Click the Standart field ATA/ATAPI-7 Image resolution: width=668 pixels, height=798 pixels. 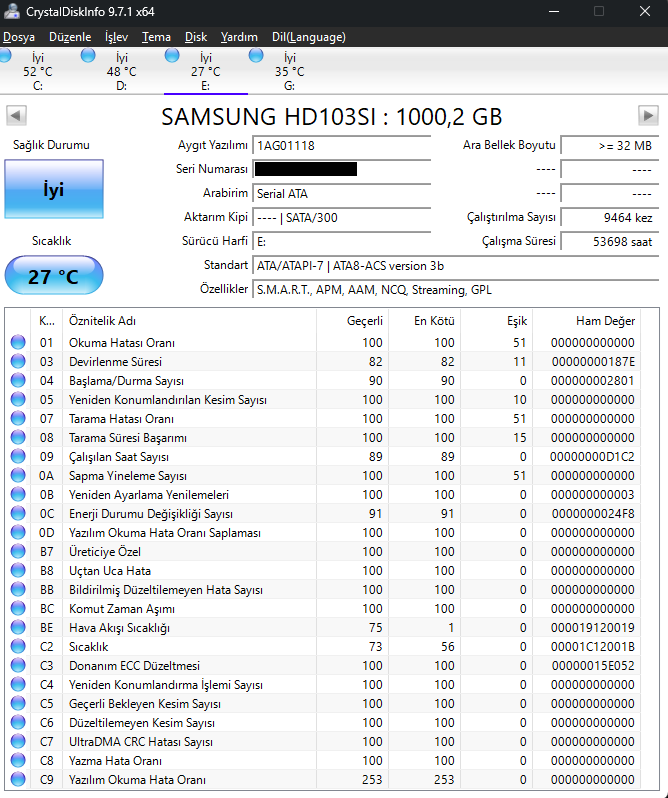point(455,266)
